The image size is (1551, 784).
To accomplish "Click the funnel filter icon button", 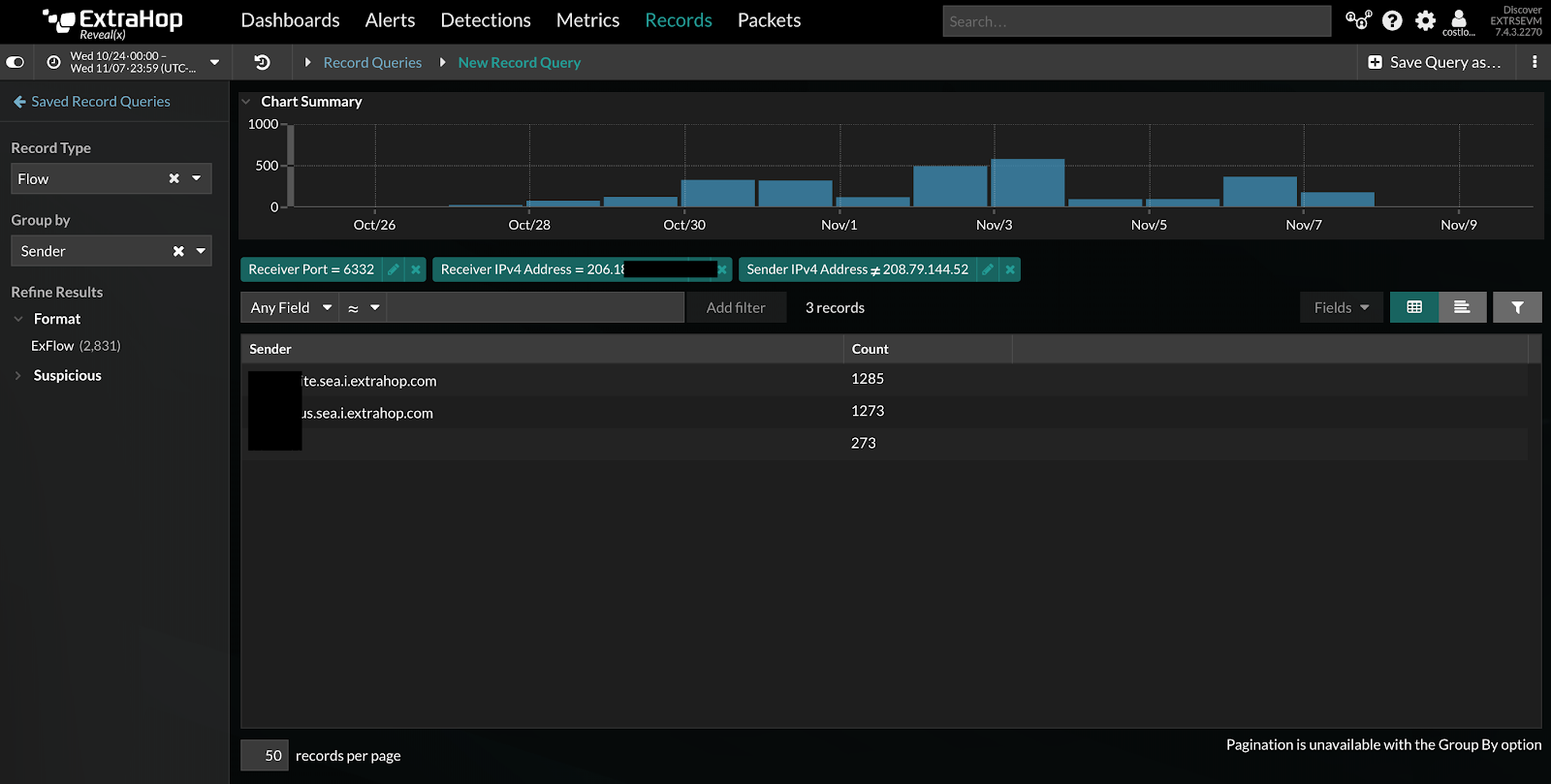I will pos(1517,307).
